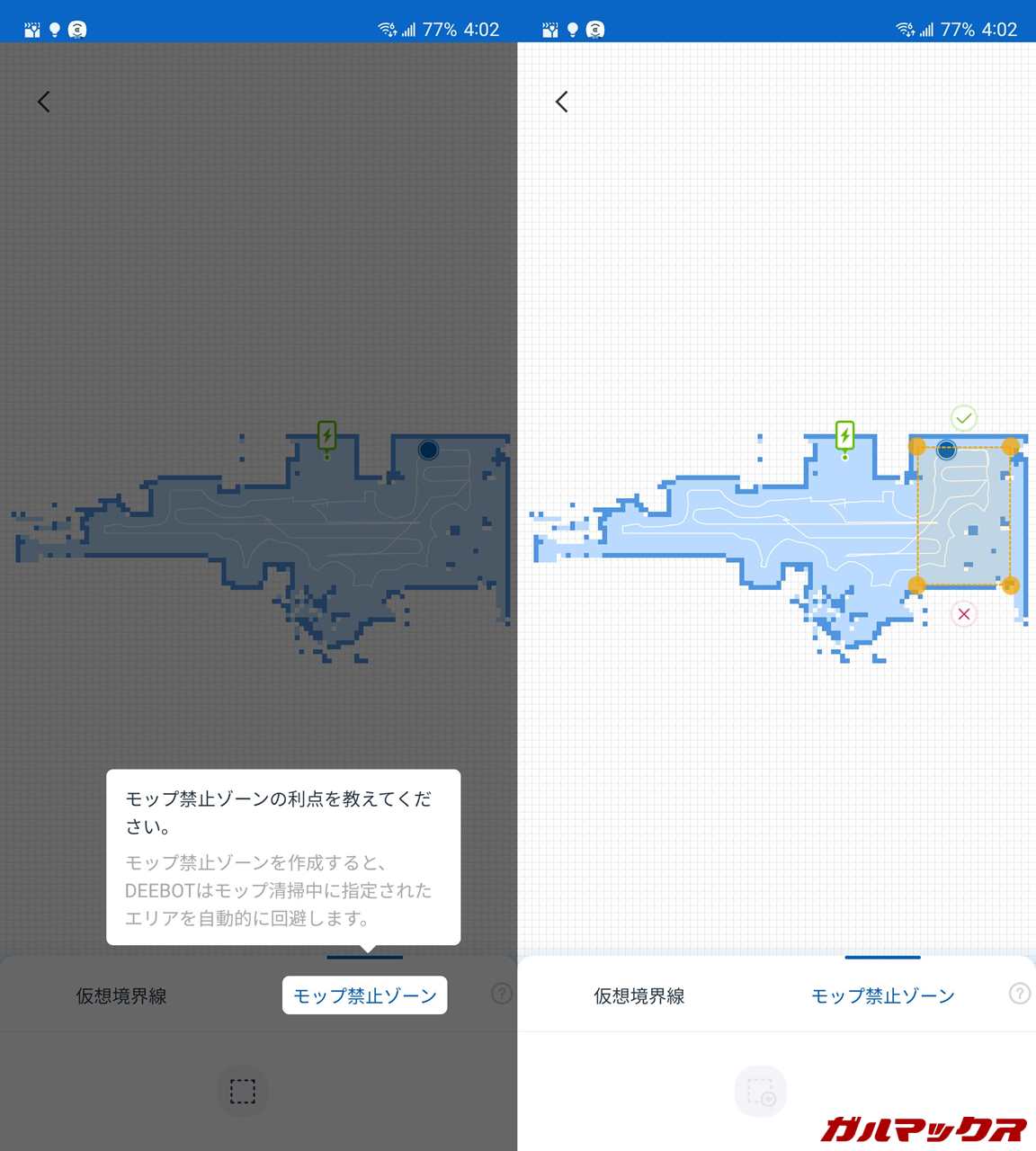This screenshot has height=1151, width=1036.
Task: Open the help question mark on right screen
Action: pos(1019,994)
